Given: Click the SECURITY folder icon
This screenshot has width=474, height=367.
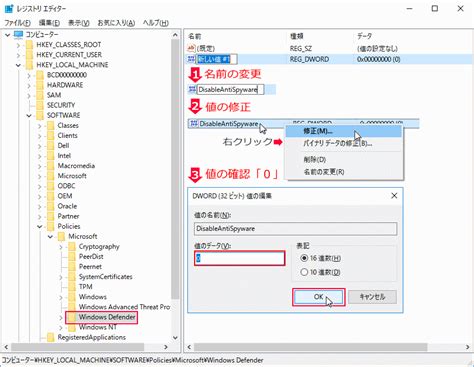Looking at the screenshot, I should [x=40, y=105].
